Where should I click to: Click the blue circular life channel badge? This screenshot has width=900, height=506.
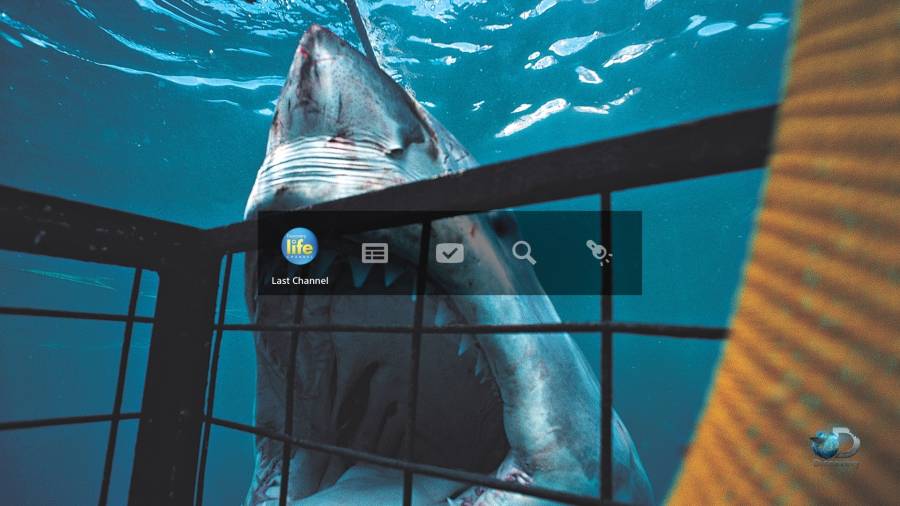point(299,246)
